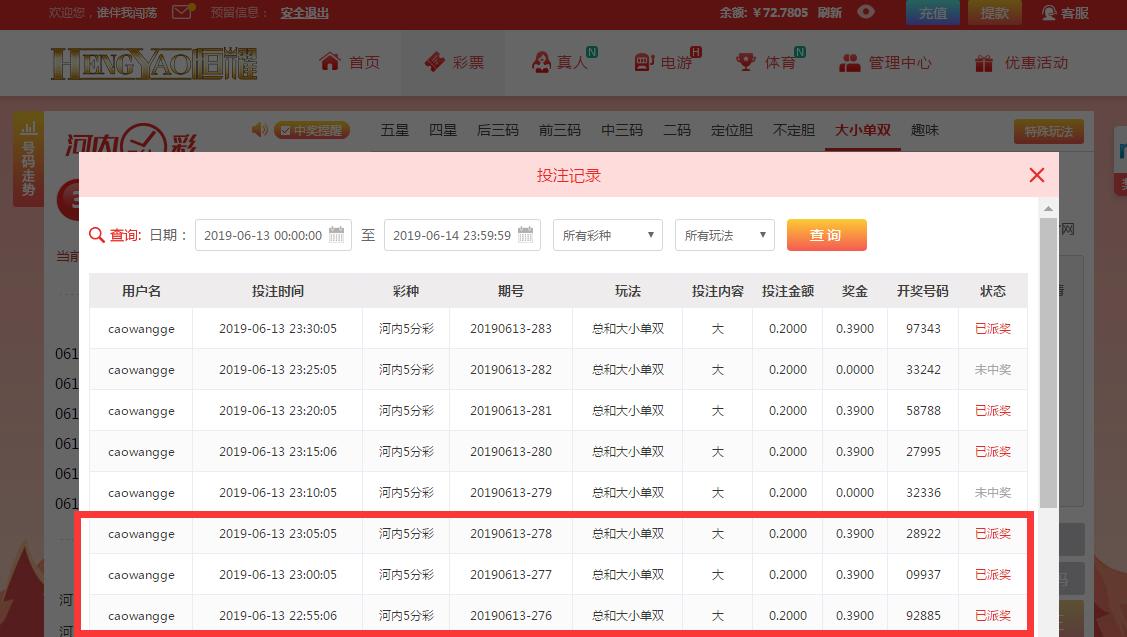This screenshot has width=1127, height=637.
Task: Click the orange 查询 button
Action: pos(827,235)
